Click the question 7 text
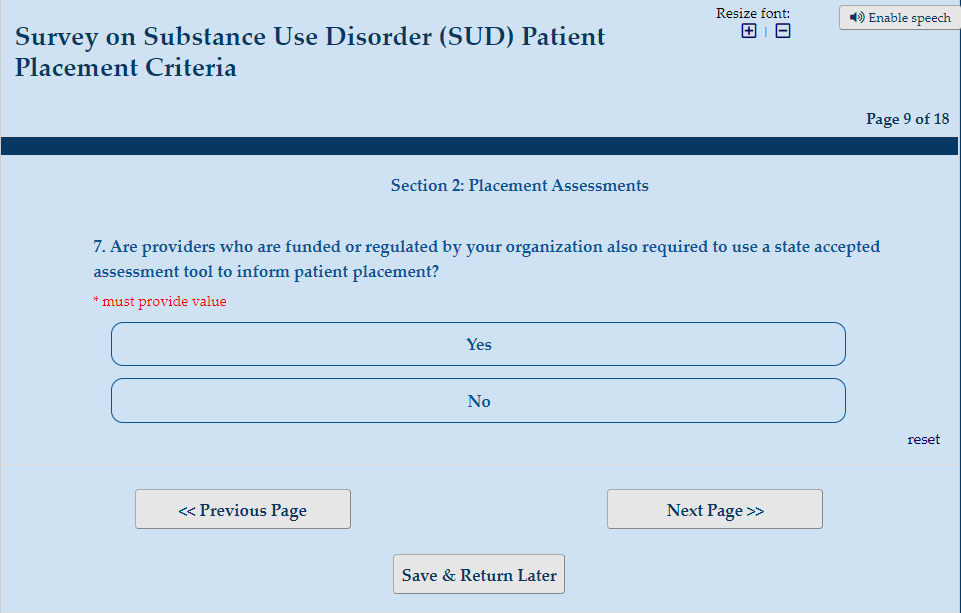This screenshot has height=613, width=961. (x=486, y=259)
